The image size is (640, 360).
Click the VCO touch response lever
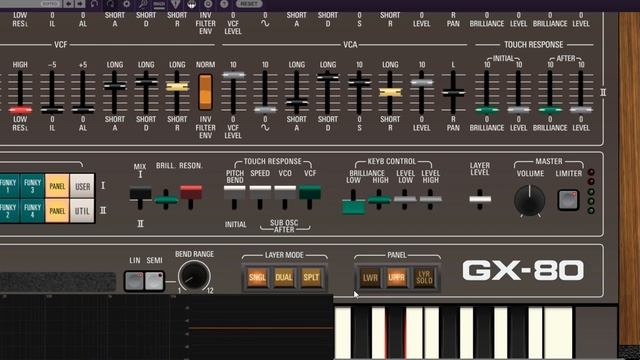pos(285,192)
